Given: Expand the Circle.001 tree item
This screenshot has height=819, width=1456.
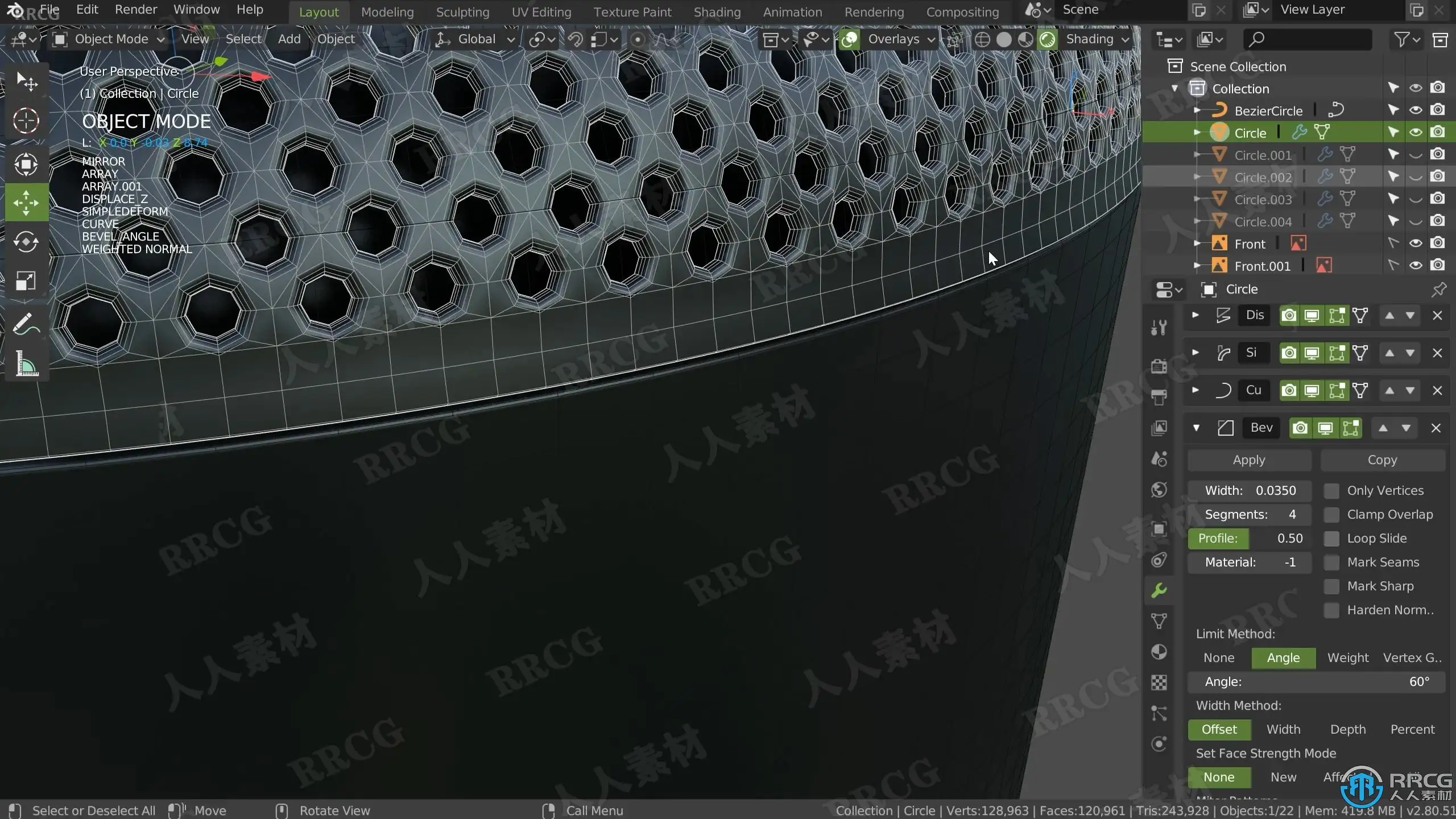Looking at the screenshot, I should pyautogui.click(x=1197, y=155).
